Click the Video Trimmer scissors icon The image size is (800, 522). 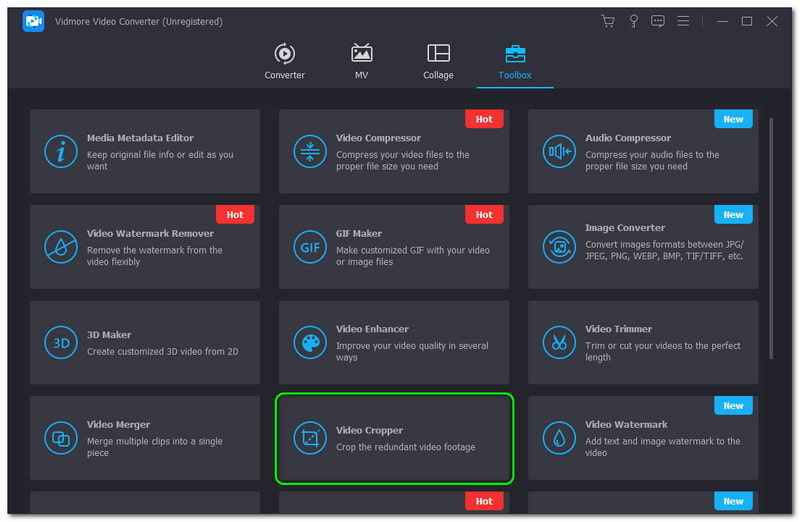point(559,343)
